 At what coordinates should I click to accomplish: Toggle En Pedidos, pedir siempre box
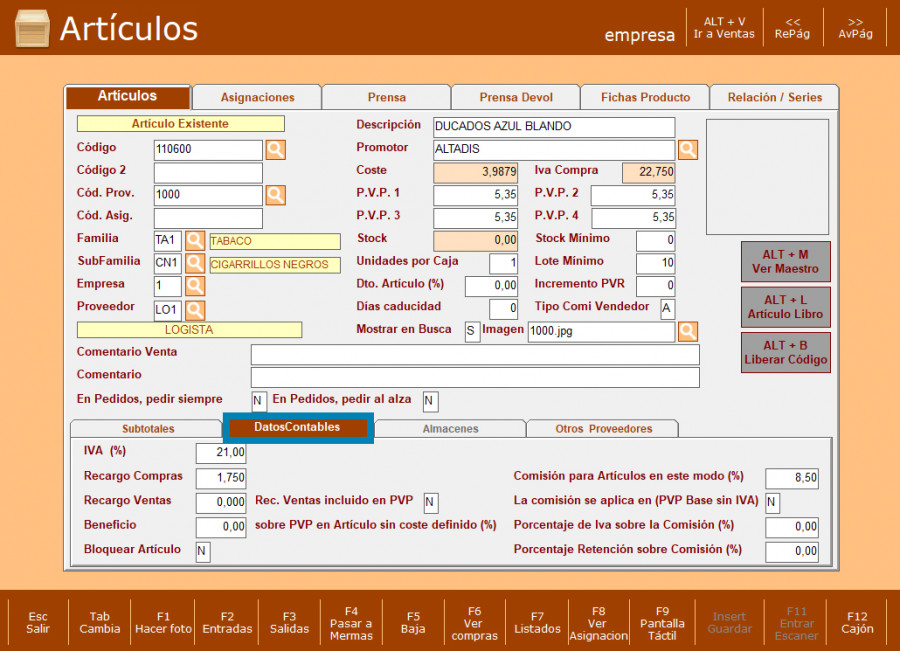click(x=259, y=401)
